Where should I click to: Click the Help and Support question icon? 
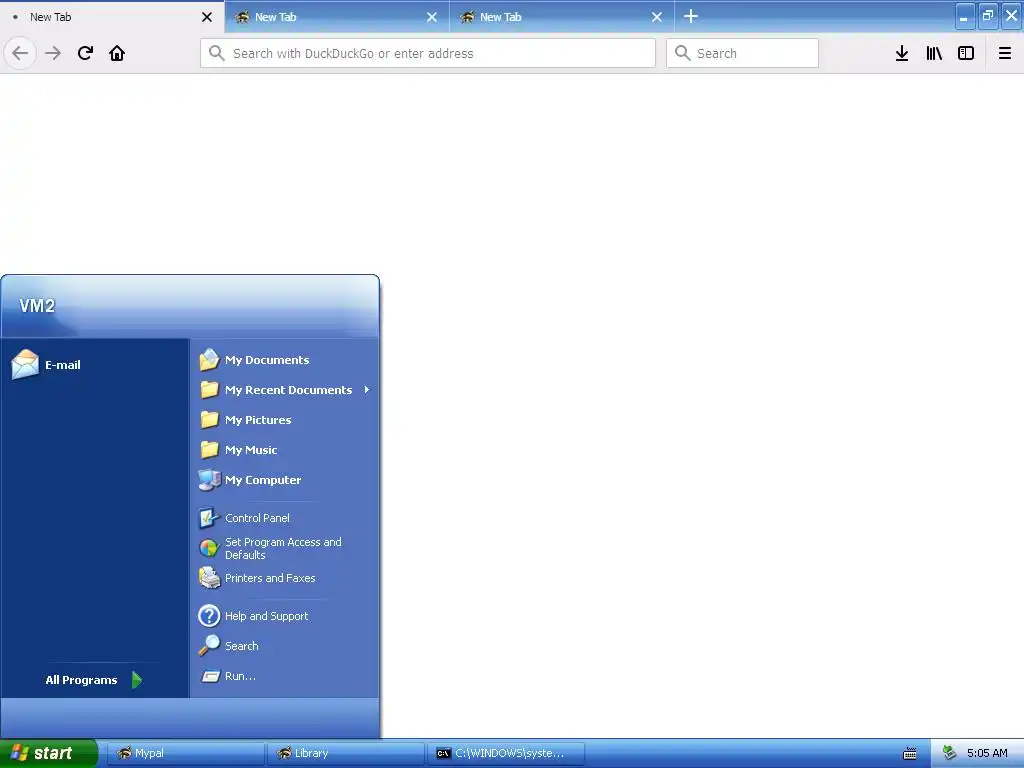(209, 616)
